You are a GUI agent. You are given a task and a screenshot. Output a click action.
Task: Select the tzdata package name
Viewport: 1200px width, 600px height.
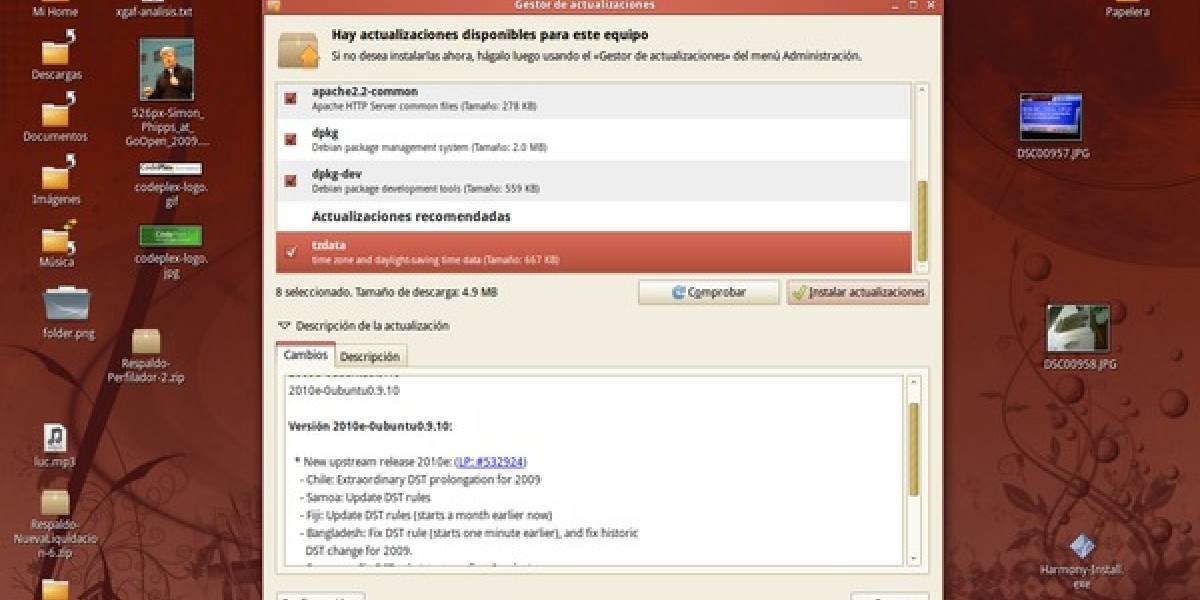[328, 245]
